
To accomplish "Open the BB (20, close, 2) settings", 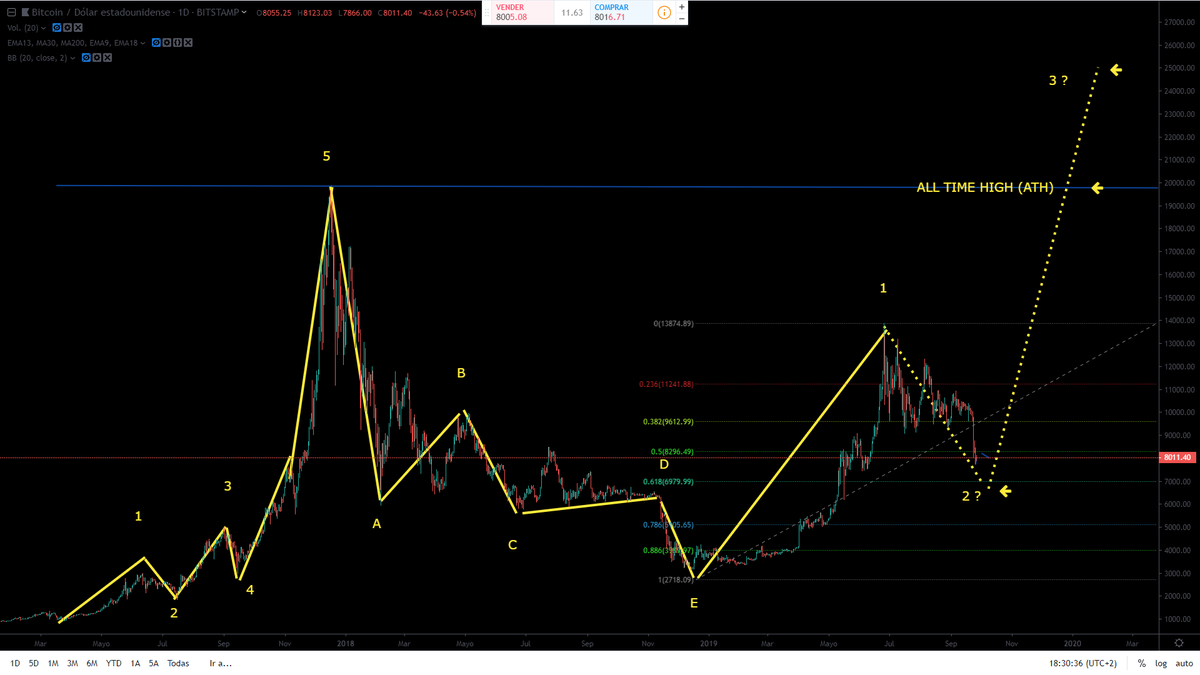I will pos(96,58).
